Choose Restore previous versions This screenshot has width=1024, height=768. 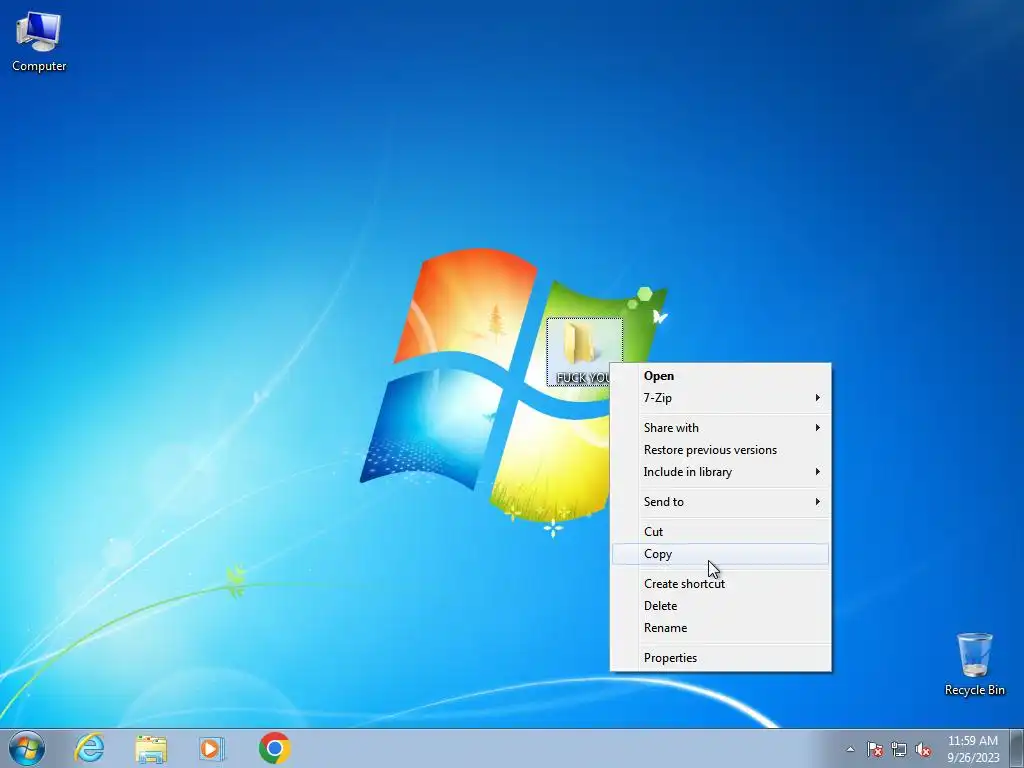click(720, 450)
